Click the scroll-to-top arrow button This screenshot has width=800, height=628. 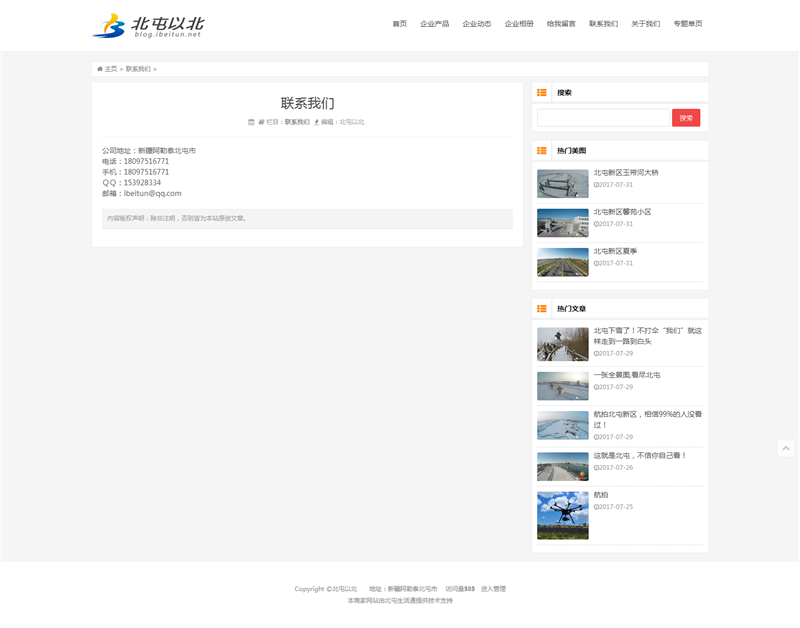786,449
